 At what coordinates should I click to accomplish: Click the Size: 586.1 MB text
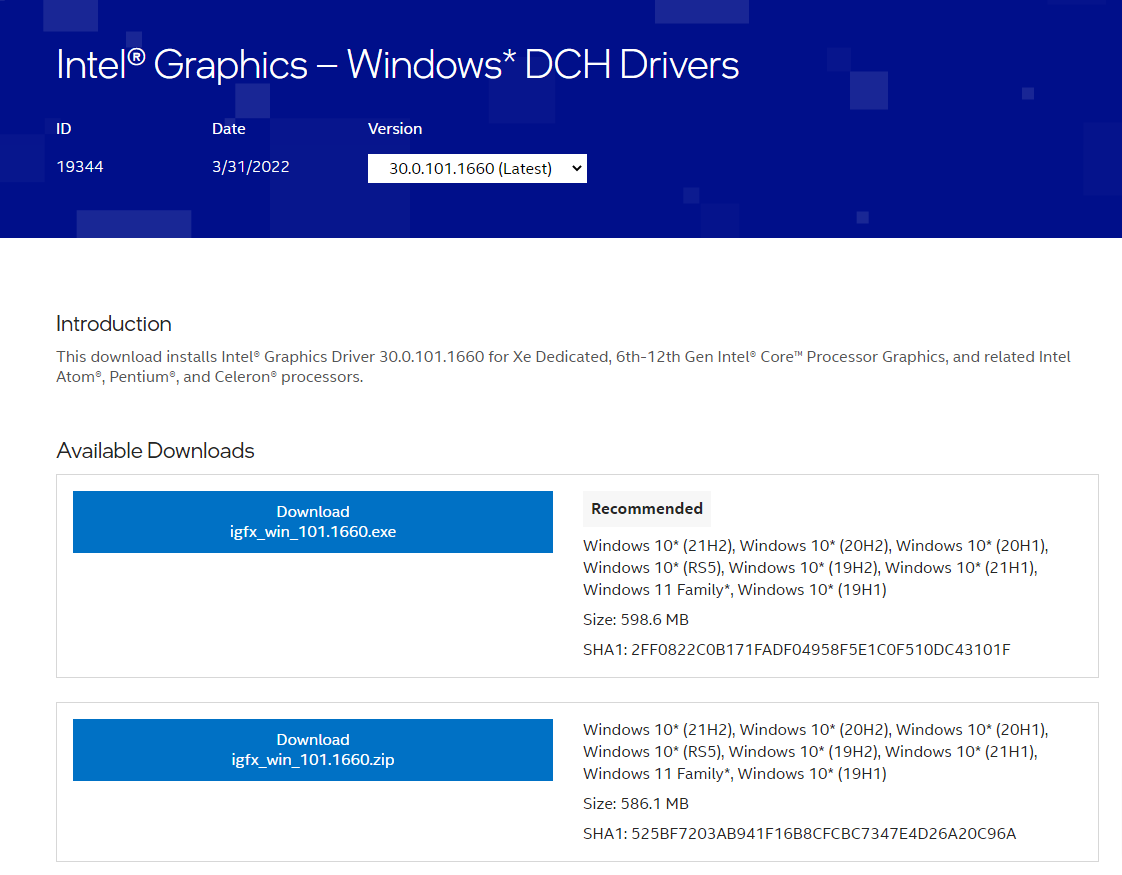point(635,803)
